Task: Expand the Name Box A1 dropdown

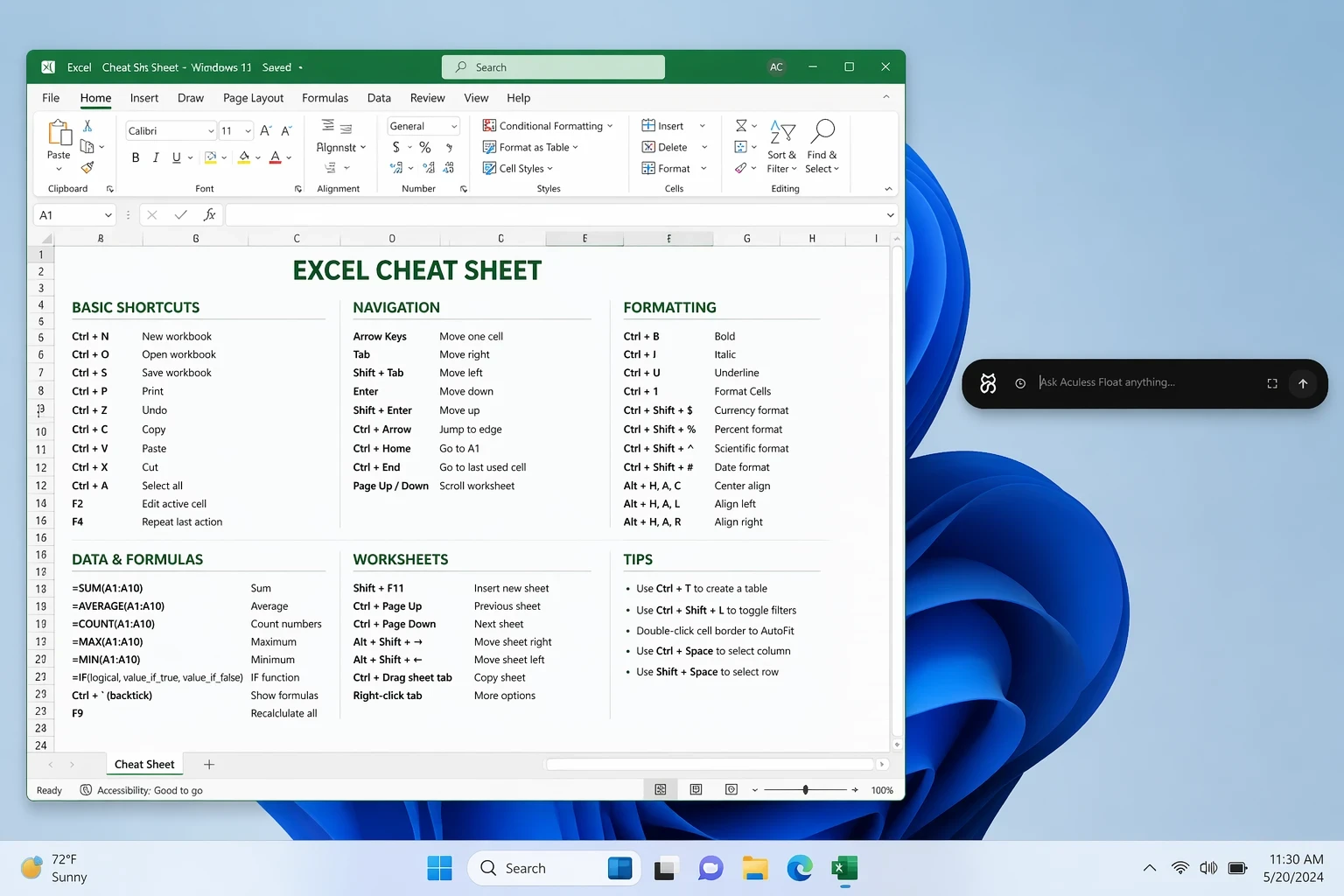Action: click(x=108, y=215)
